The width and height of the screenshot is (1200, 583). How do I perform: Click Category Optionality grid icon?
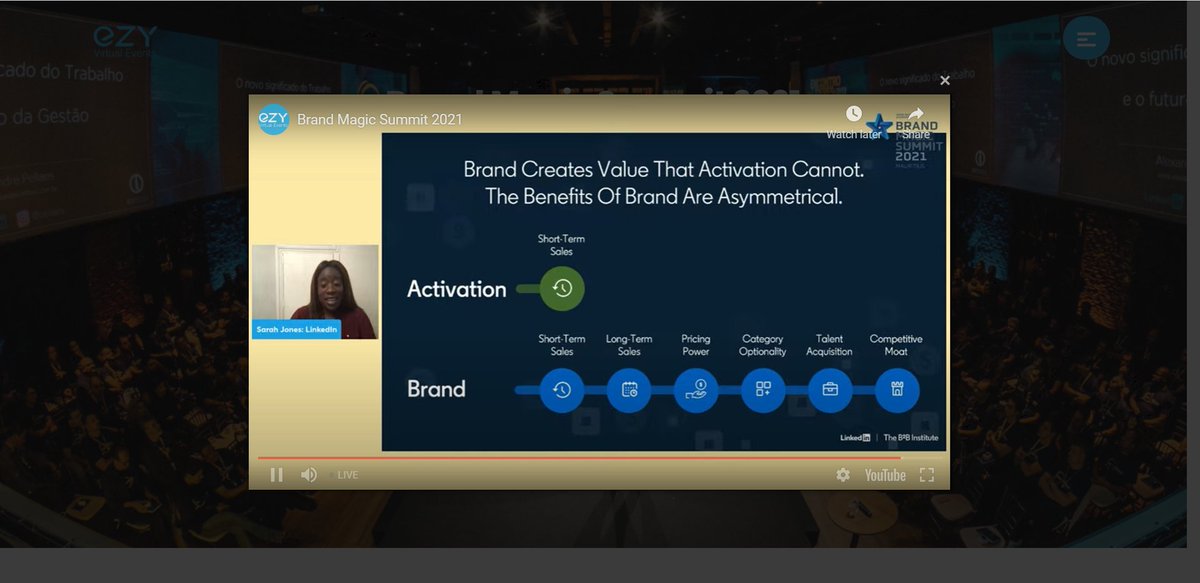[763, 390]
